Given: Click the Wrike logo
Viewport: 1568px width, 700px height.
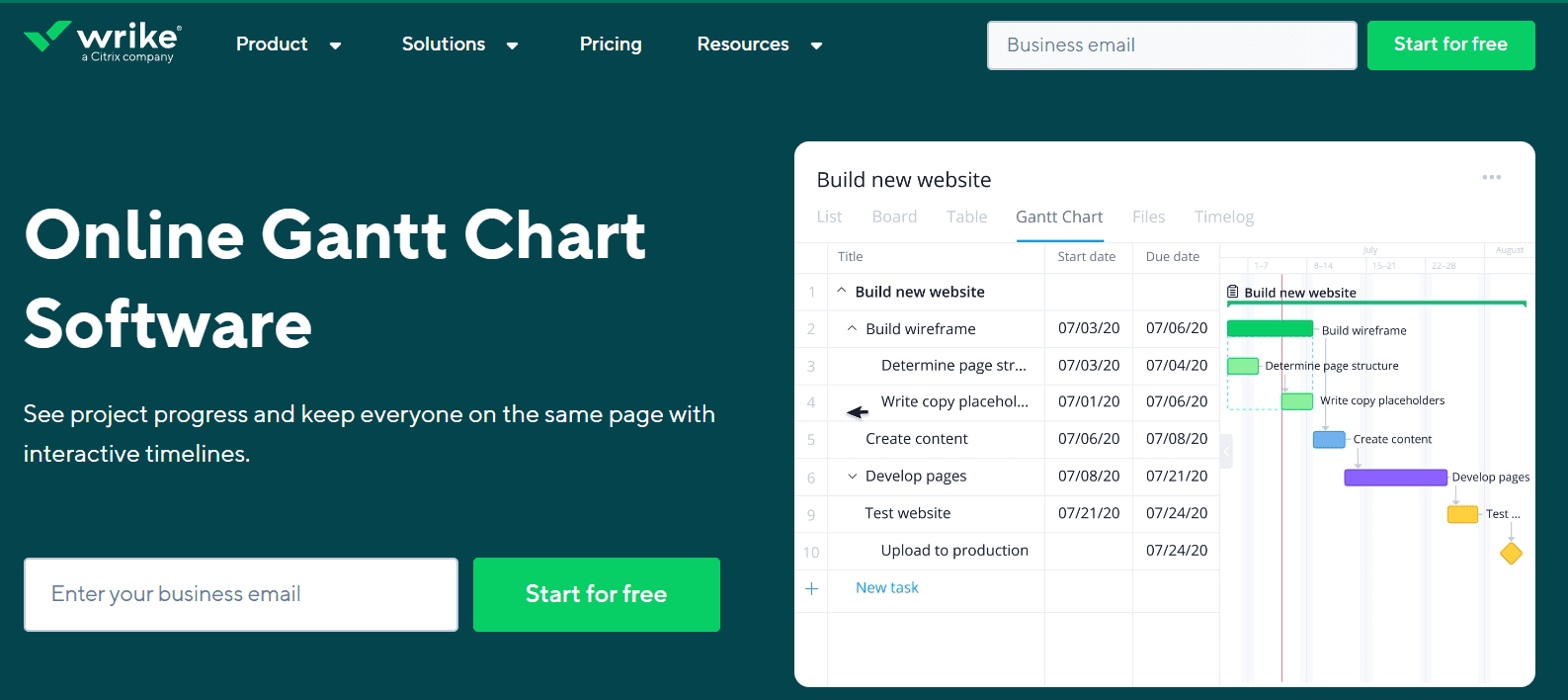Looking at the screenshot, I should [x=102, y=42].
